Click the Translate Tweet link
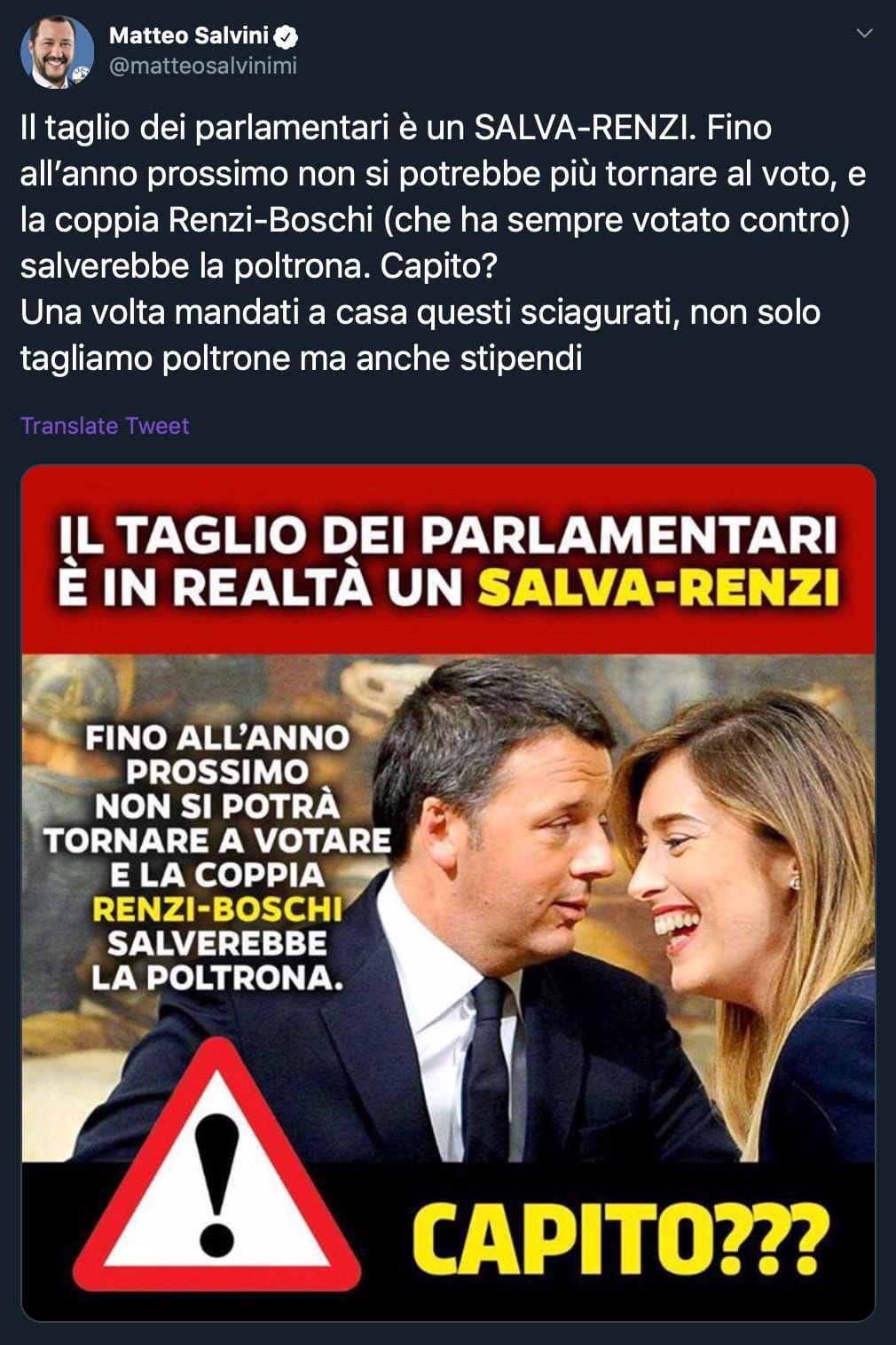 pyautogui.click(x=105, y=426)
